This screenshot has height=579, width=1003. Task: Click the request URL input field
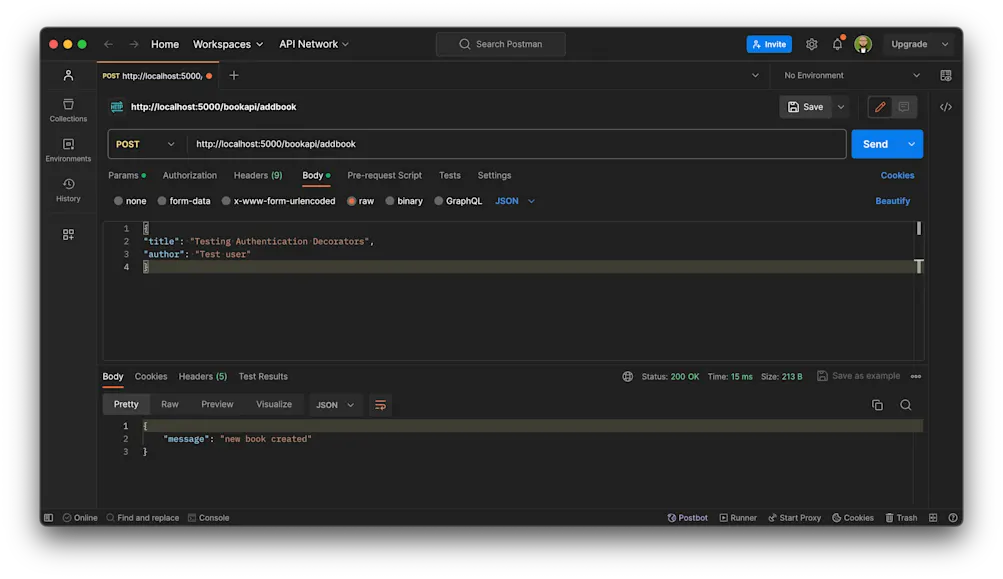click(x=517, y=144)
